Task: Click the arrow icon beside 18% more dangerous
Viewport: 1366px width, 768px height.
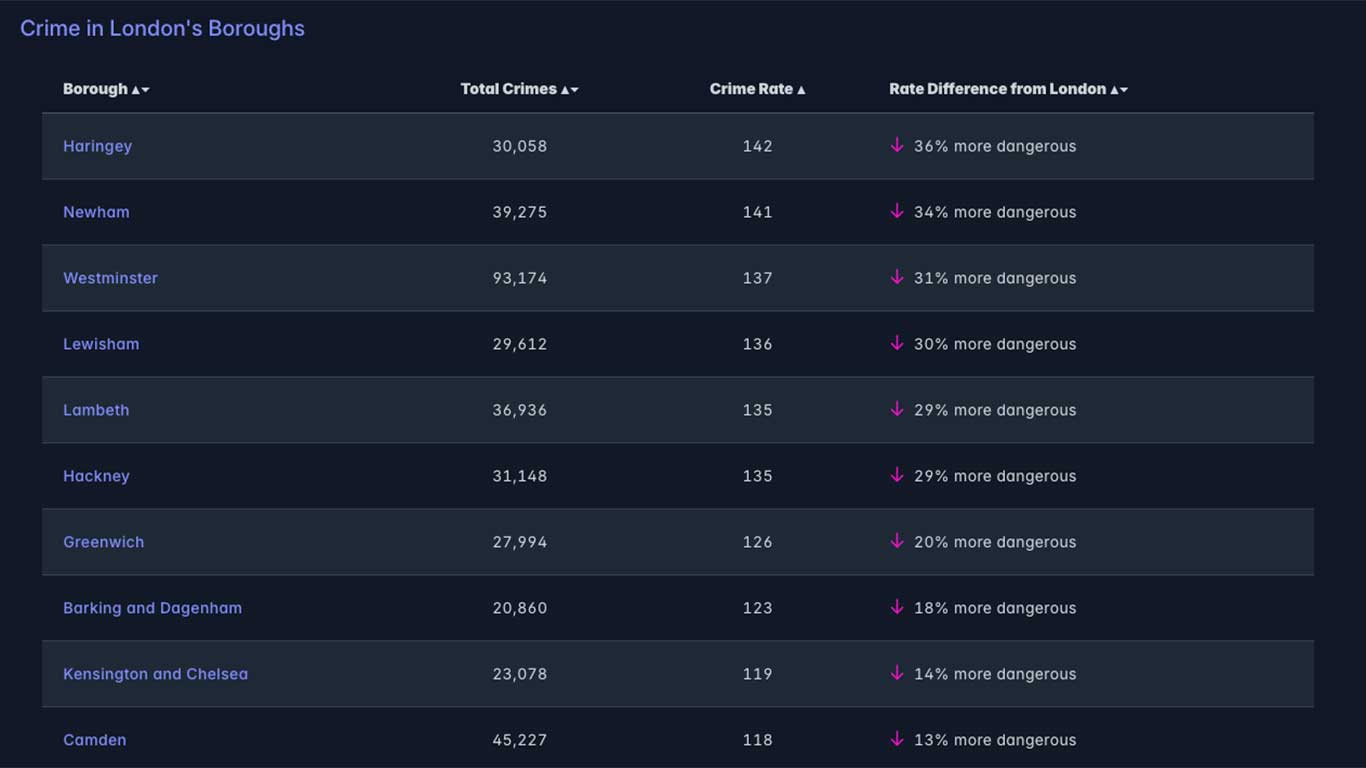Action: coord(897,607)
